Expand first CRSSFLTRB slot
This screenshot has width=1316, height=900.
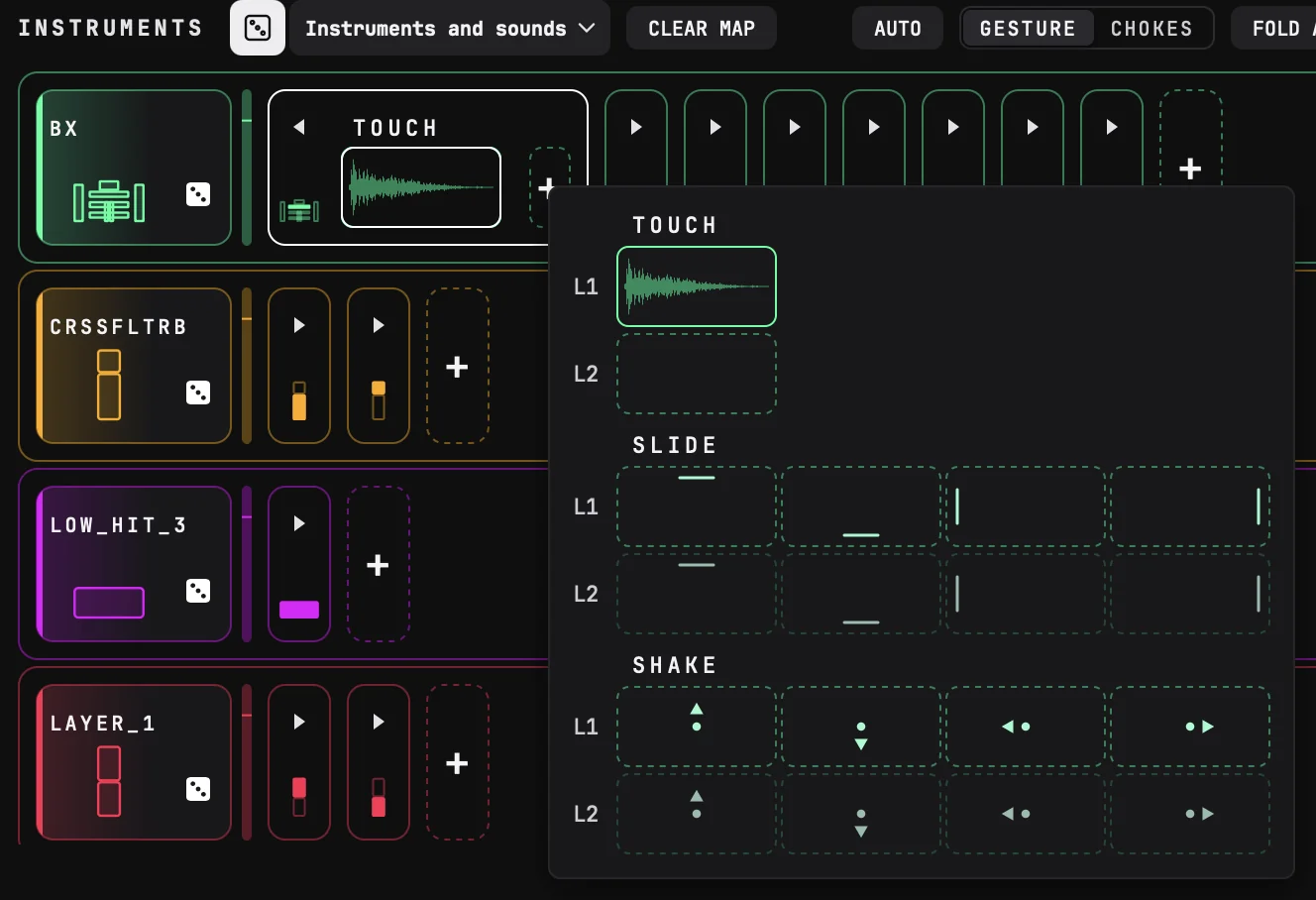pos(299,325)
